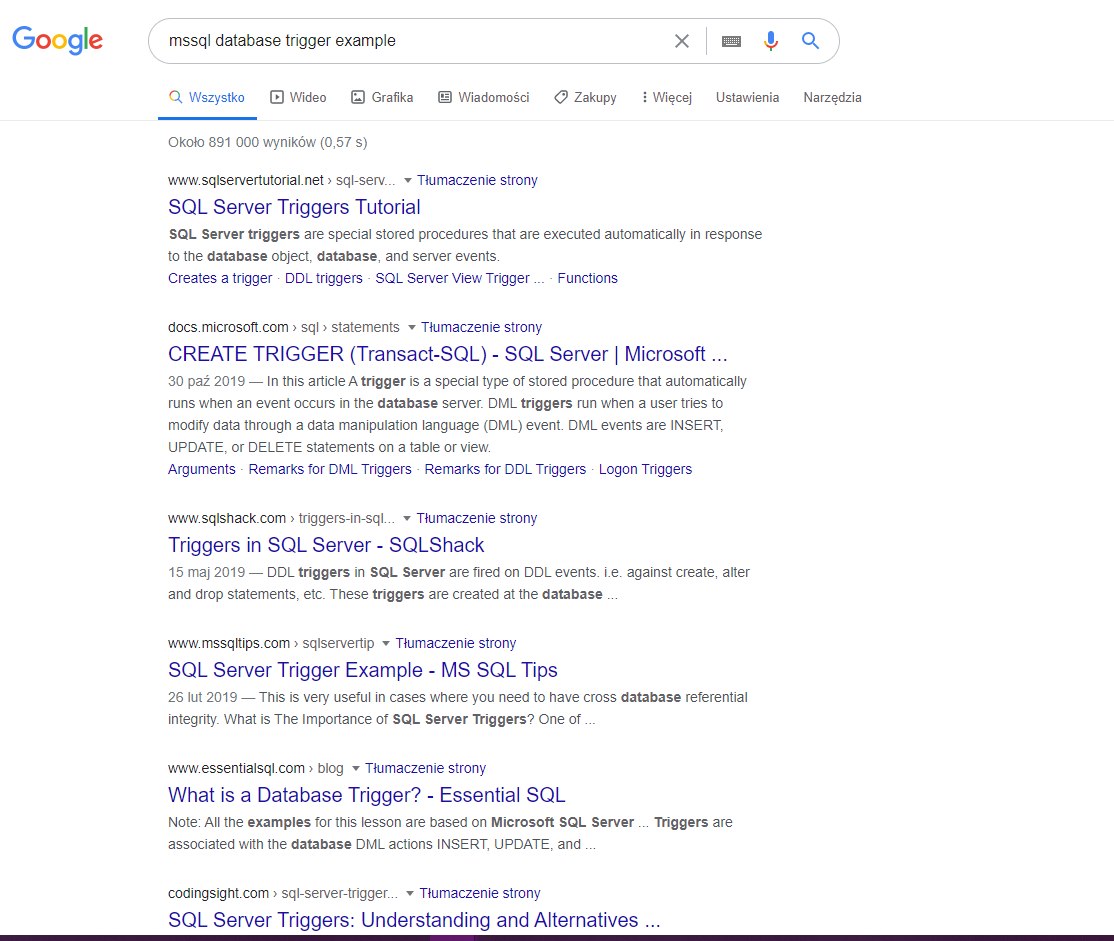Click Tłumaczenie strony for codingsight.com result
Image resolution: width=1114 pixels, height=941 pixels.
pos(480,893)
